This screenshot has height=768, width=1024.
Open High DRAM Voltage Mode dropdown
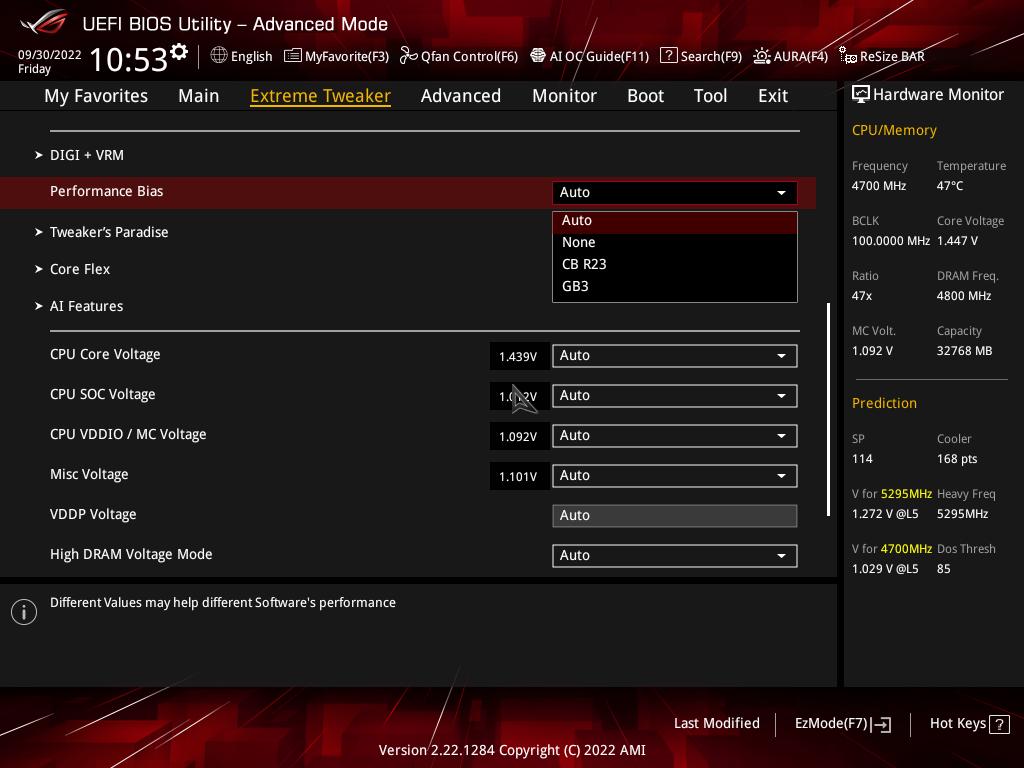click(675, 556)
